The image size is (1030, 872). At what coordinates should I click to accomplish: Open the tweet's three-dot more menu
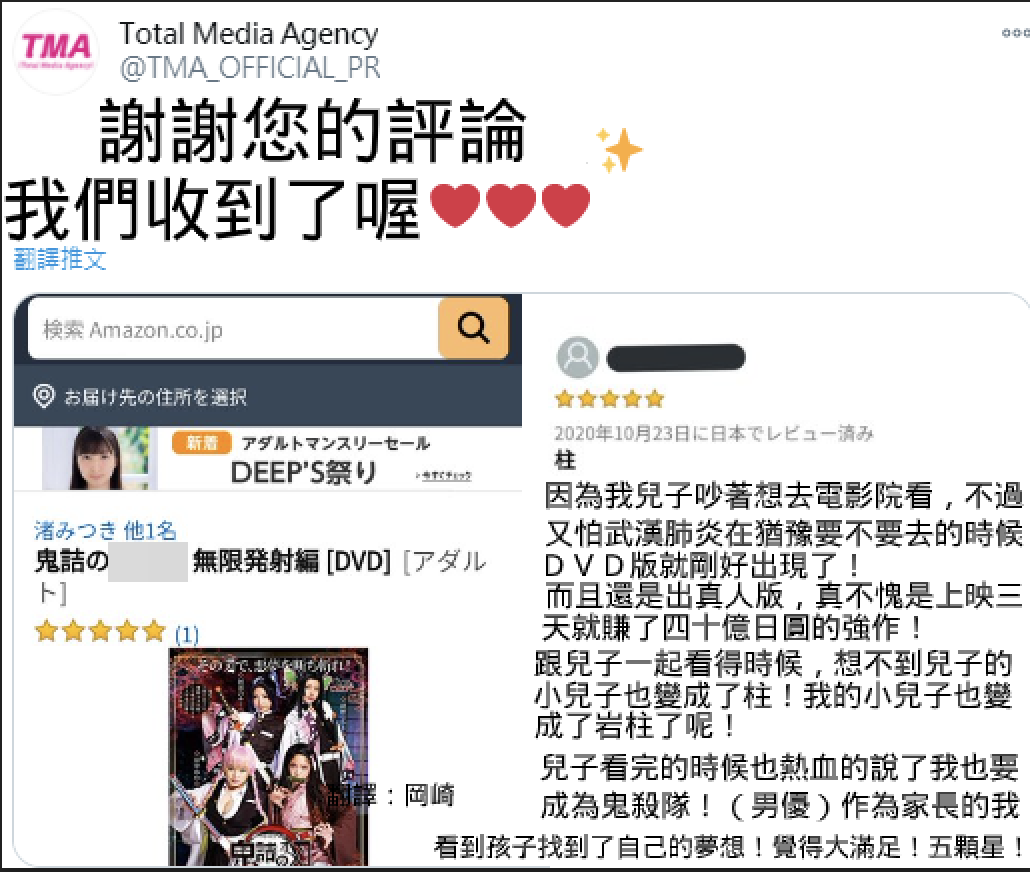pyautogui.click(x=1015, y=33)
